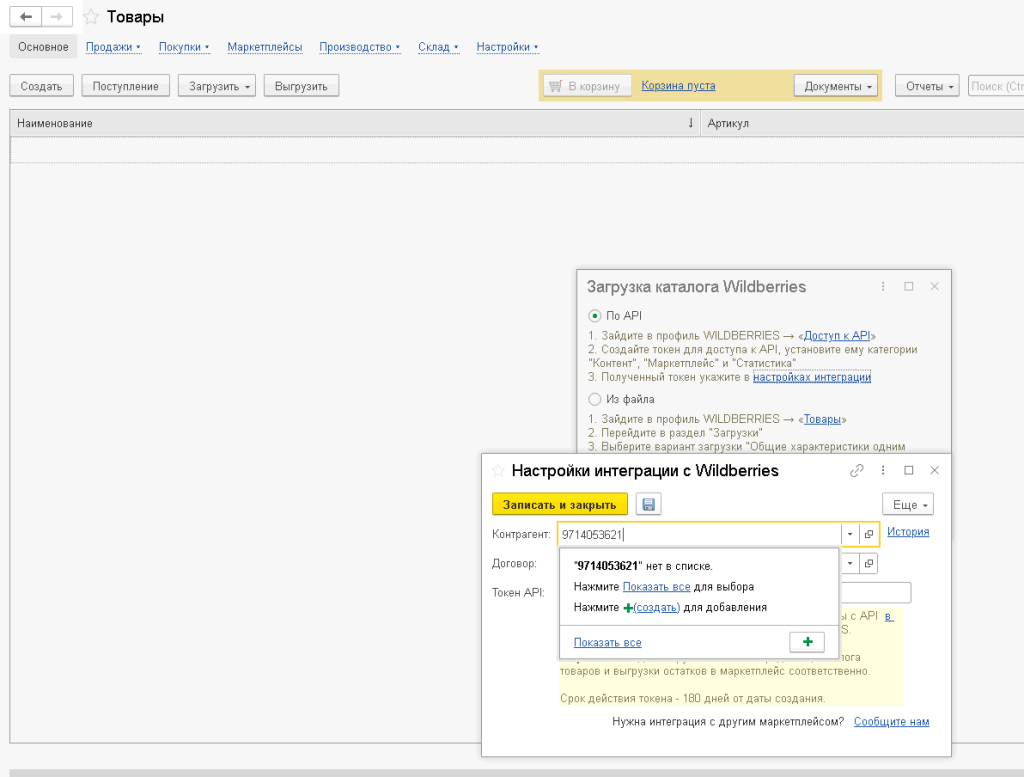
Task: Open the настройках интеграции link
Action: point(812,377)
